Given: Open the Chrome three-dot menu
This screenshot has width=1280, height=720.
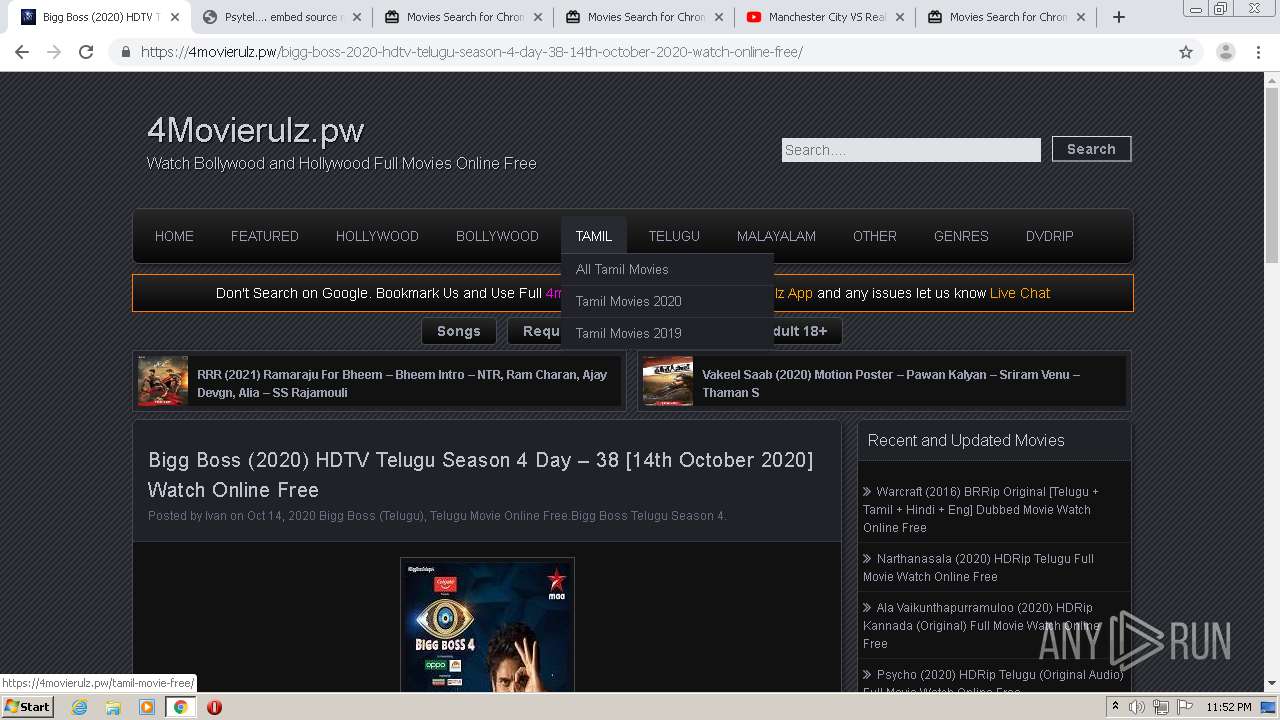Looking at the screenshot, I should coord(1258,52).
